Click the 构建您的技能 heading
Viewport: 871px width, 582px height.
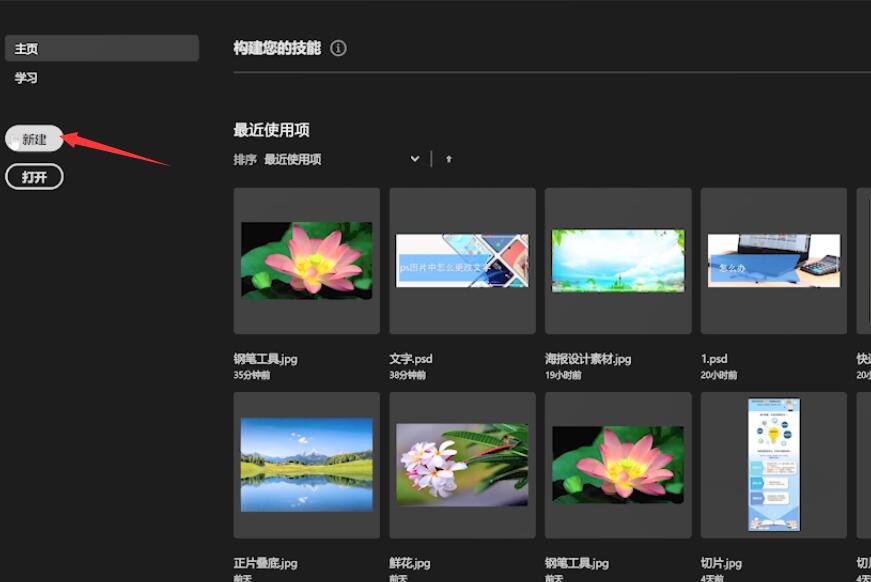coord(277,48)
